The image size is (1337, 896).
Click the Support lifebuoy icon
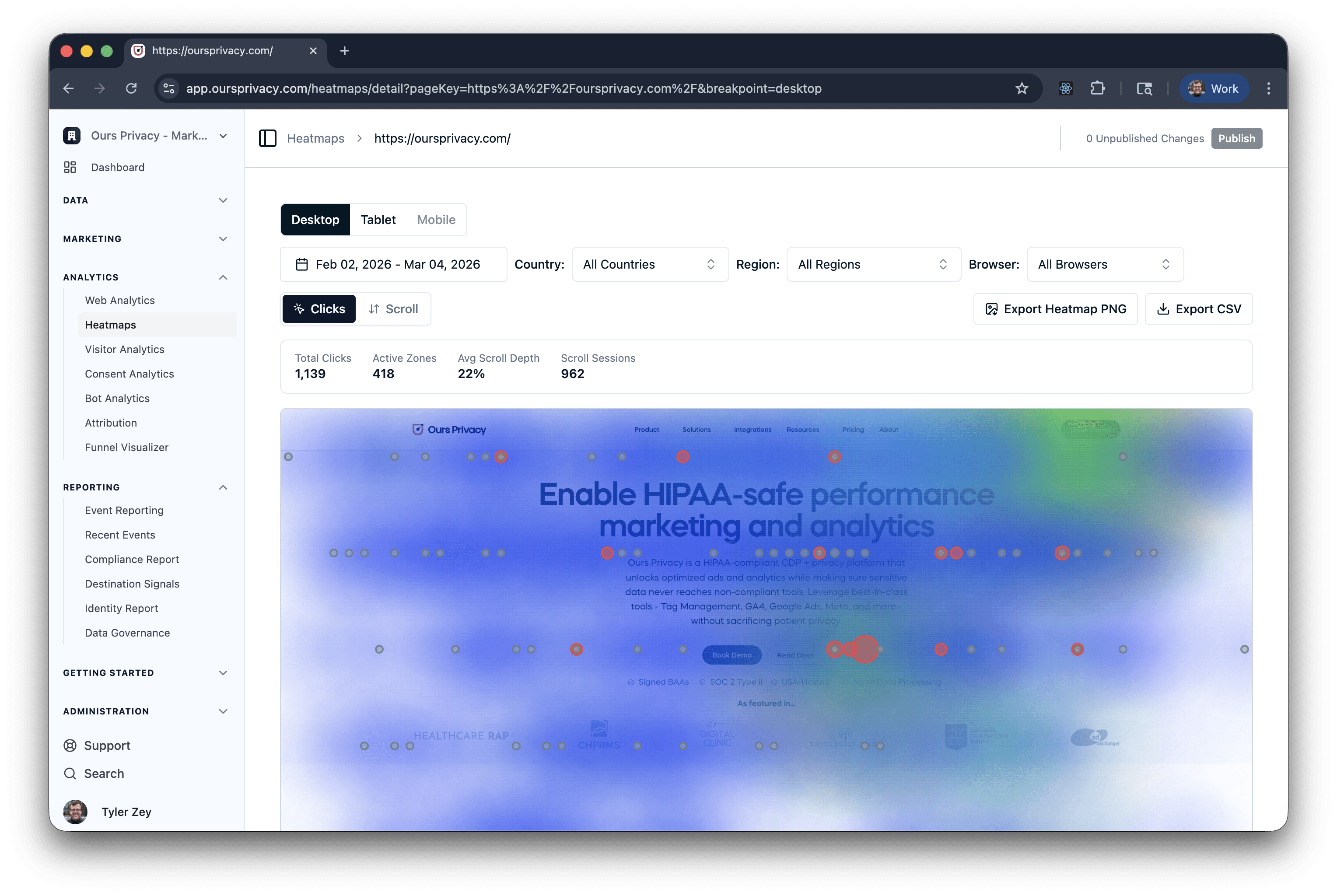pyautogui.click(x=70, y=745)
